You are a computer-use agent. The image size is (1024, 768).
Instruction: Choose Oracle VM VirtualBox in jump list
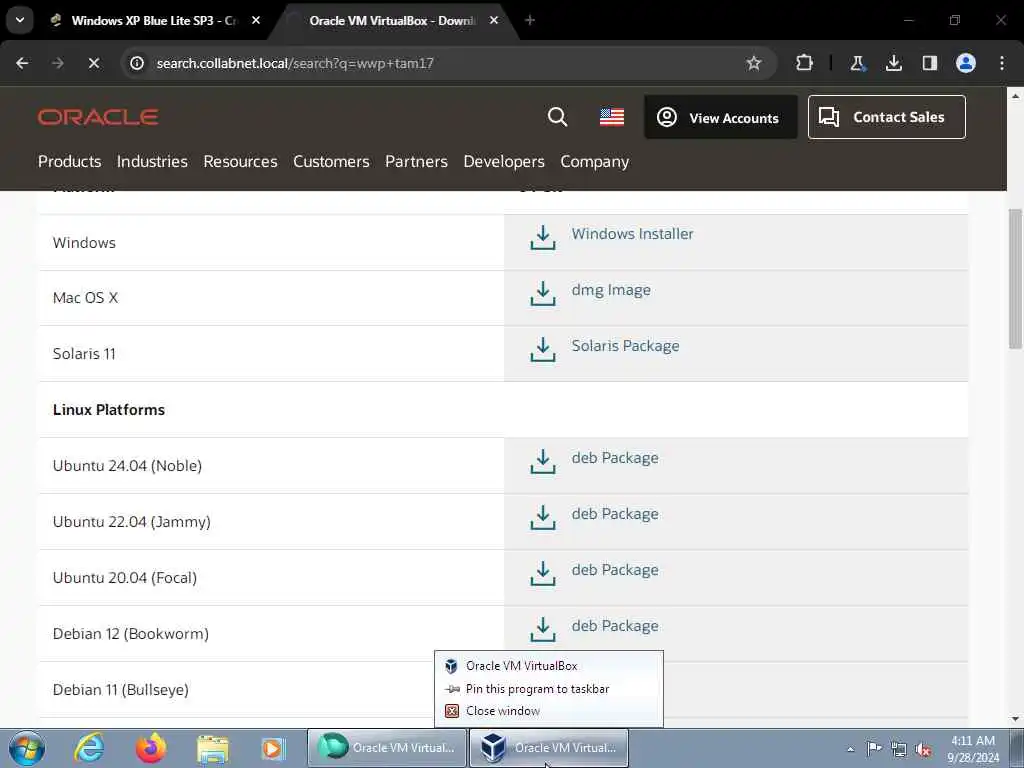pyautogui.click(x=549, y=665)
